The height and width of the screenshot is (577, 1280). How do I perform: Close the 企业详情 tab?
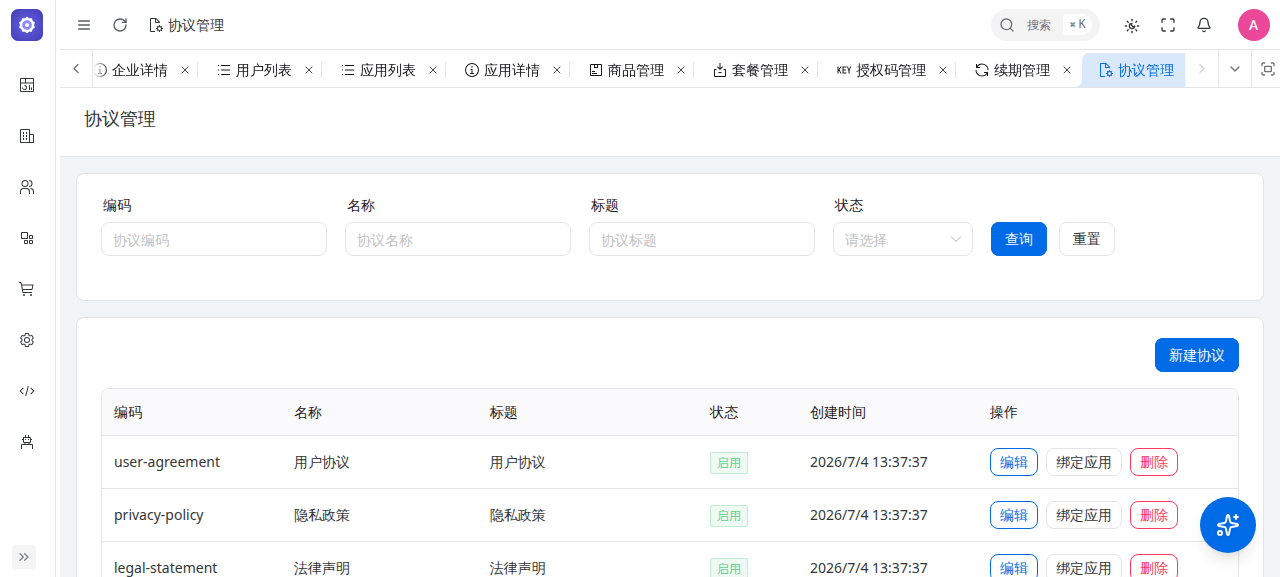click(185, 70)
